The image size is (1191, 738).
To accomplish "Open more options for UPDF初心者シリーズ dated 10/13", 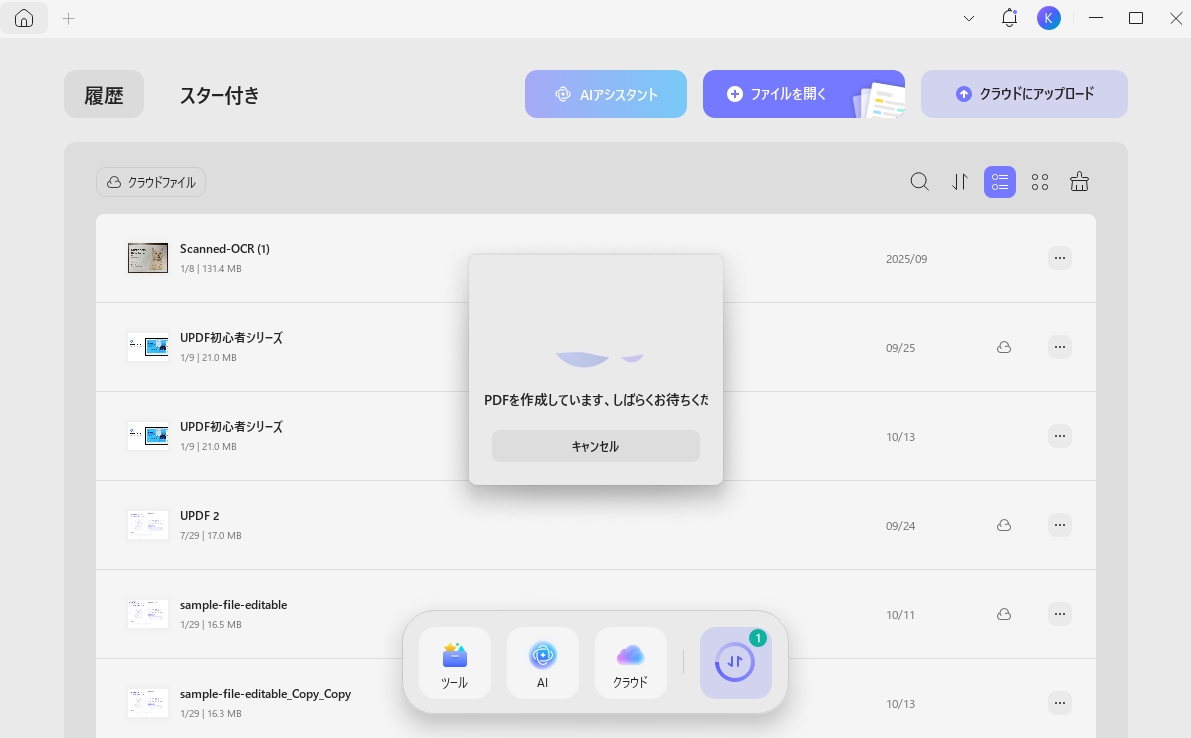I will pos(1060,436).
